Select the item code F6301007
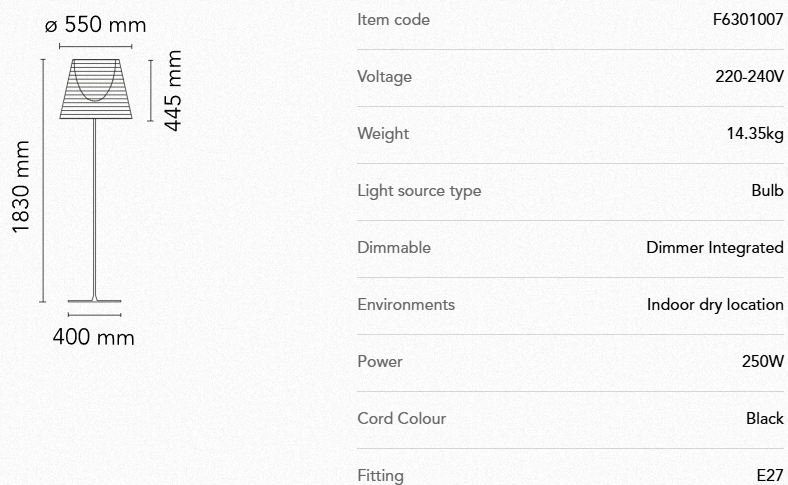Viewport: 788px width, 485px height. tap(748, 19)
